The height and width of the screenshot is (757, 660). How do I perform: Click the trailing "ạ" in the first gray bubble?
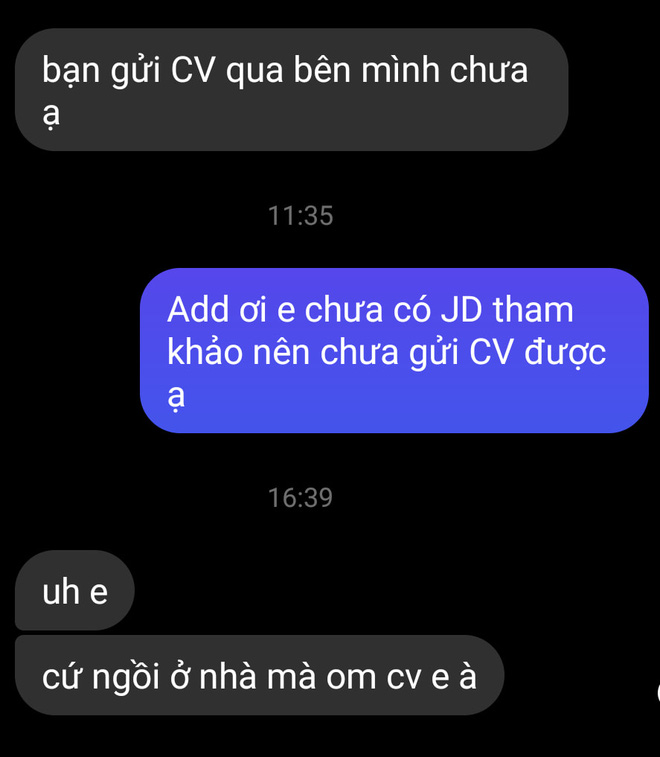click(51, 116)
